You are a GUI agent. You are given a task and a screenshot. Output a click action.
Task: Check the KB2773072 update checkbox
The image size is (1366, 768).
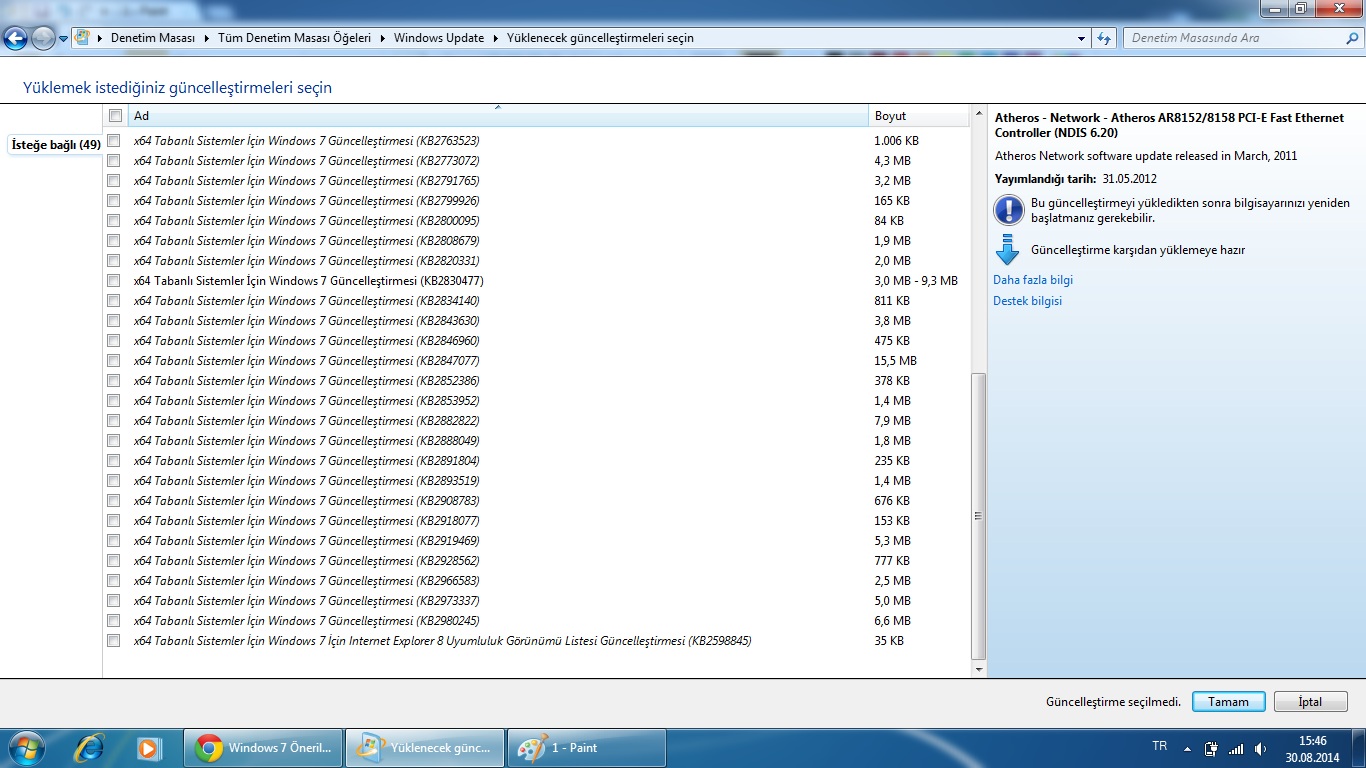114,160
